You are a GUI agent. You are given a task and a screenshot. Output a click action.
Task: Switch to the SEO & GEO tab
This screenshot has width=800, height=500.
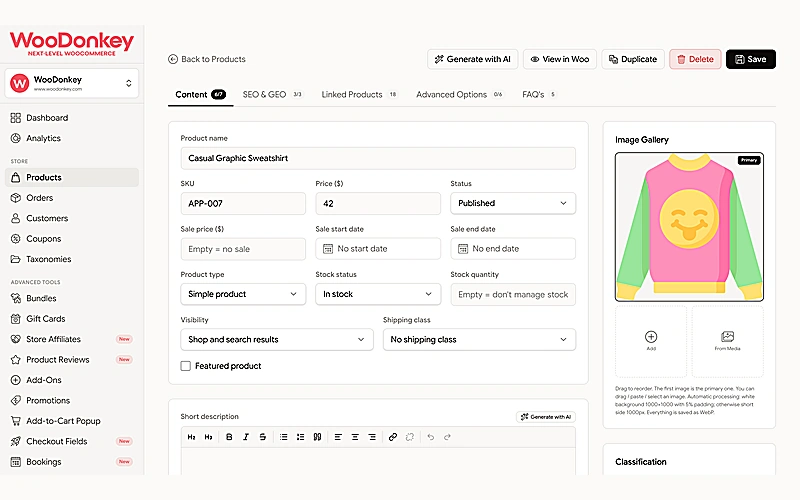(272, 94)
